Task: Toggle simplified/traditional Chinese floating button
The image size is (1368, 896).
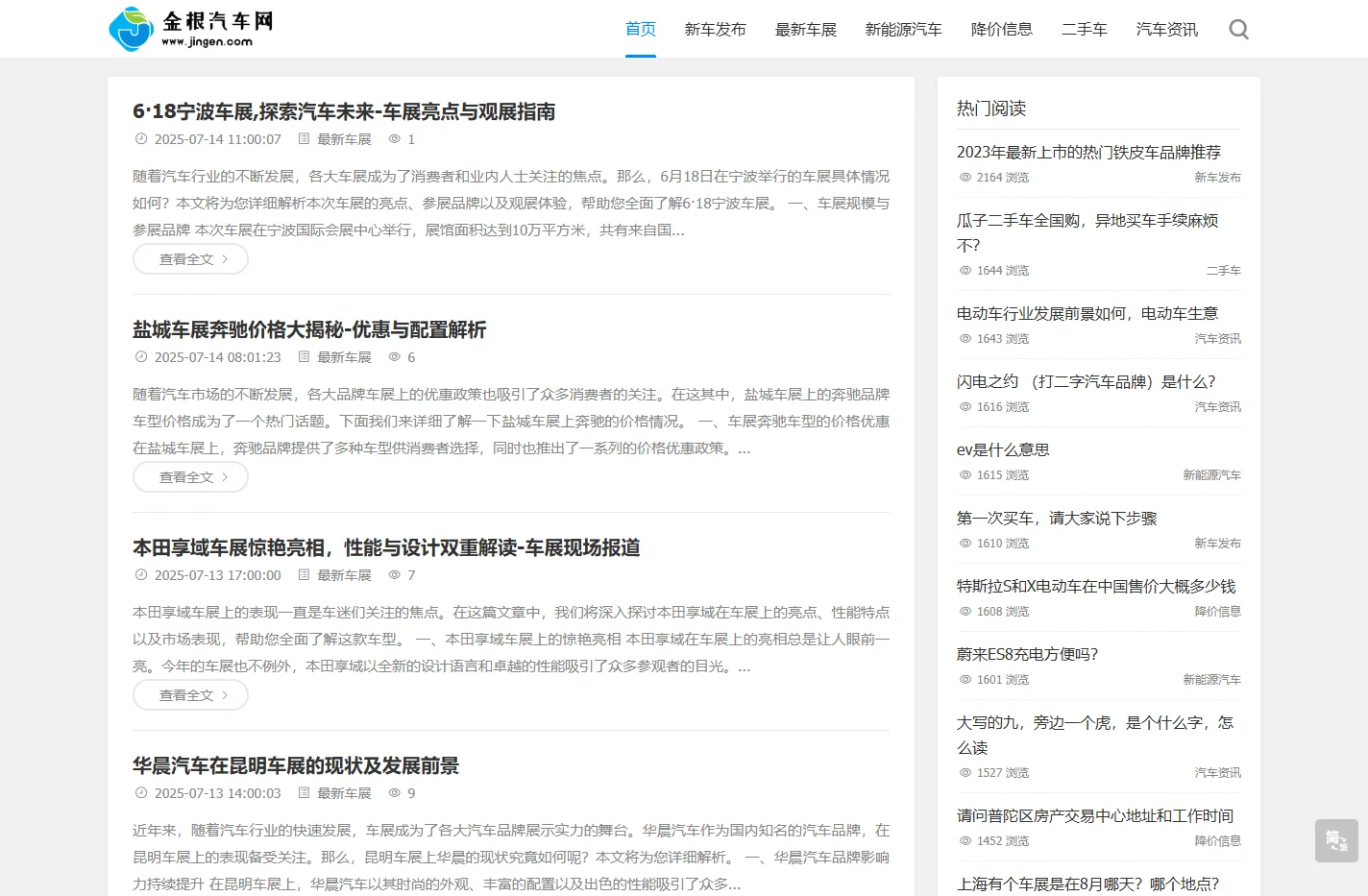Action: (x=1336, y=840)
